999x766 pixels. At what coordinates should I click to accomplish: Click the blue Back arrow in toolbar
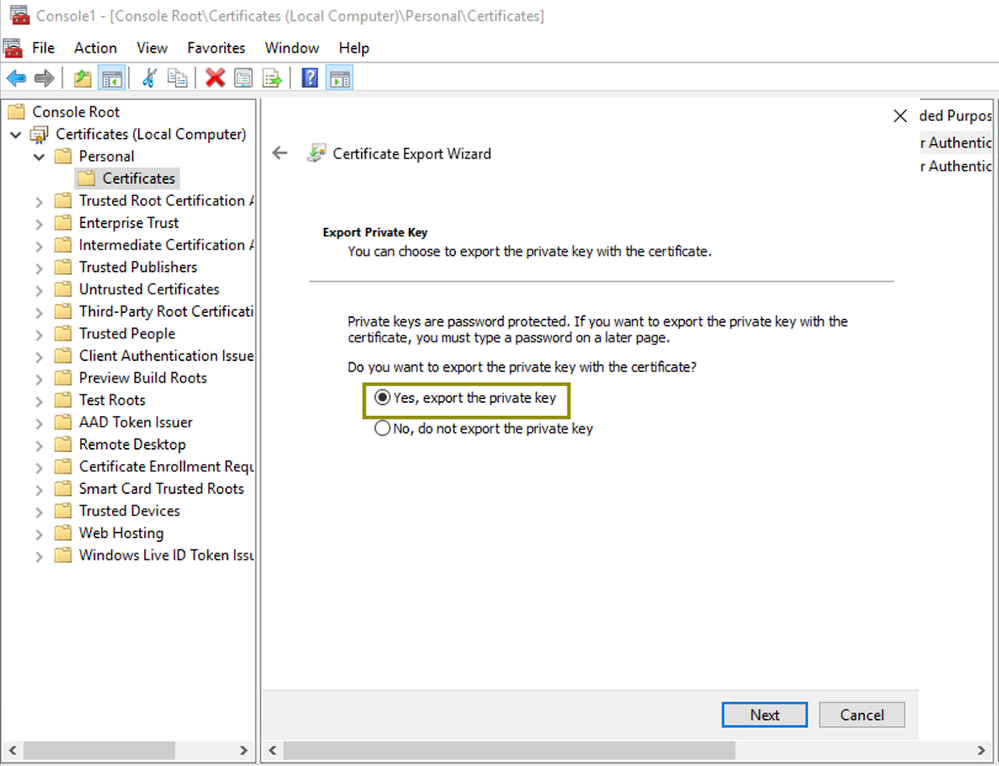(x=17, y=78)
